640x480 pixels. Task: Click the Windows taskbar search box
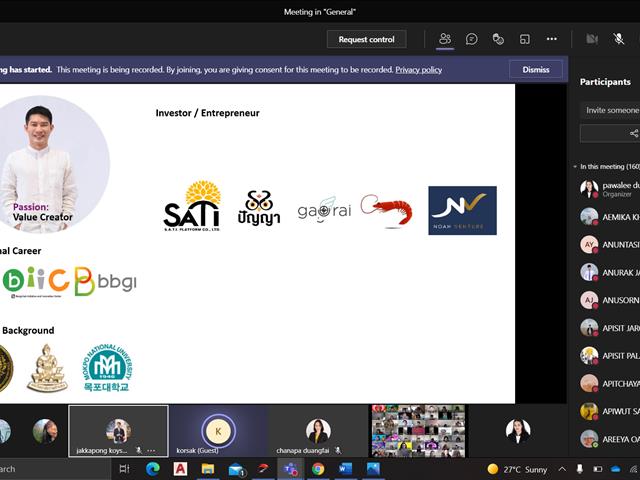click(x=55, y=469)
